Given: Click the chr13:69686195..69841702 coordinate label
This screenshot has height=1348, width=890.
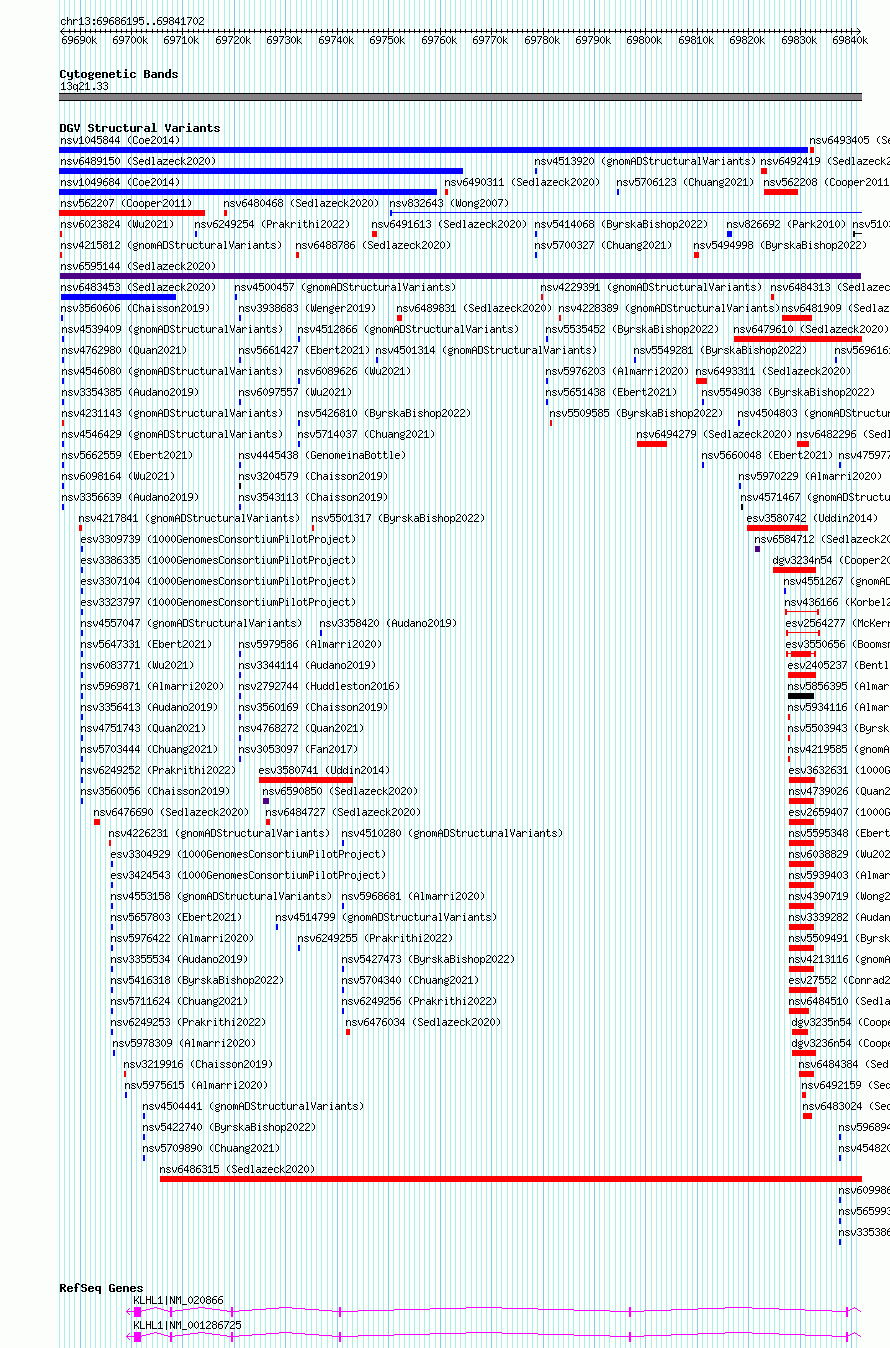Looking at the screenshot, I should point(132,21).
